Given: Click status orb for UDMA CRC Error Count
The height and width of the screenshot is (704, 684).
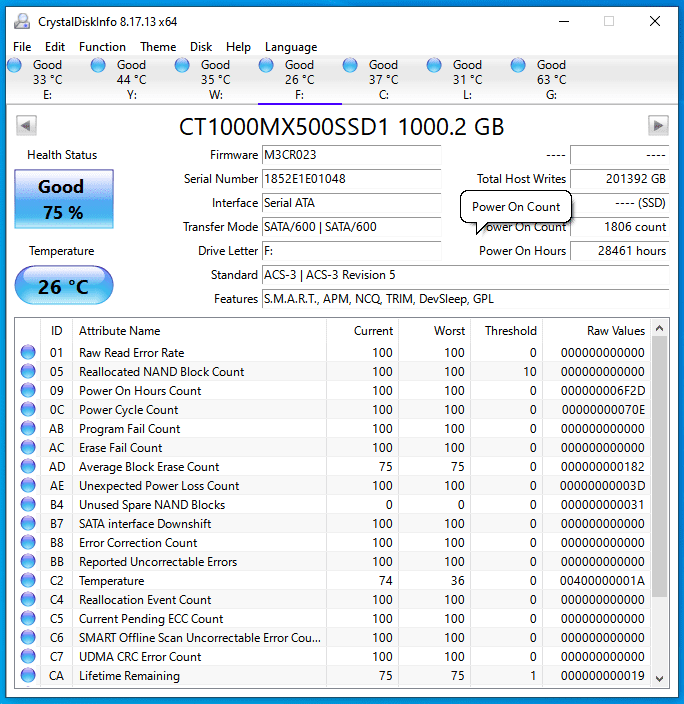Looking at the screenshot, I should (28, 656).
